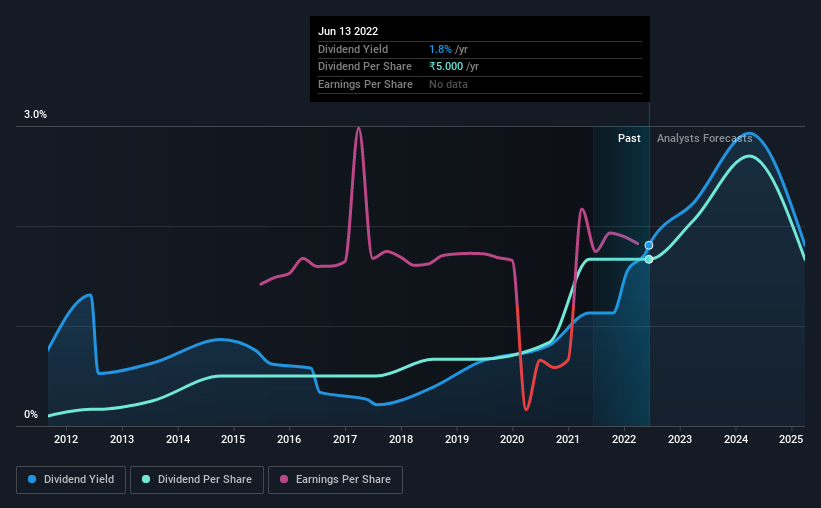Click the Analysts Forecasts region label

tap(704, 138)
